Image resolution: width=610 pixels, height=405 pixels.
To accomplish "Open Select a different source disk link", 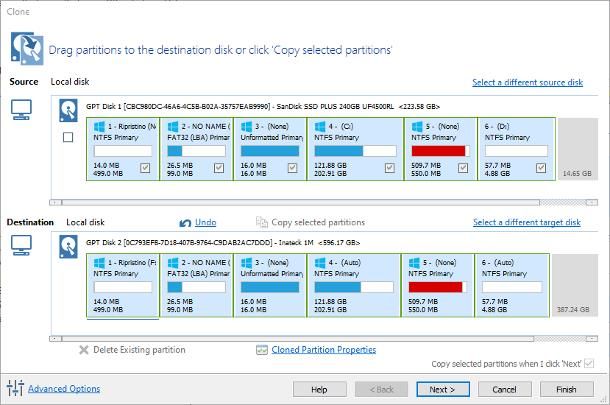I will coord(526,83).
